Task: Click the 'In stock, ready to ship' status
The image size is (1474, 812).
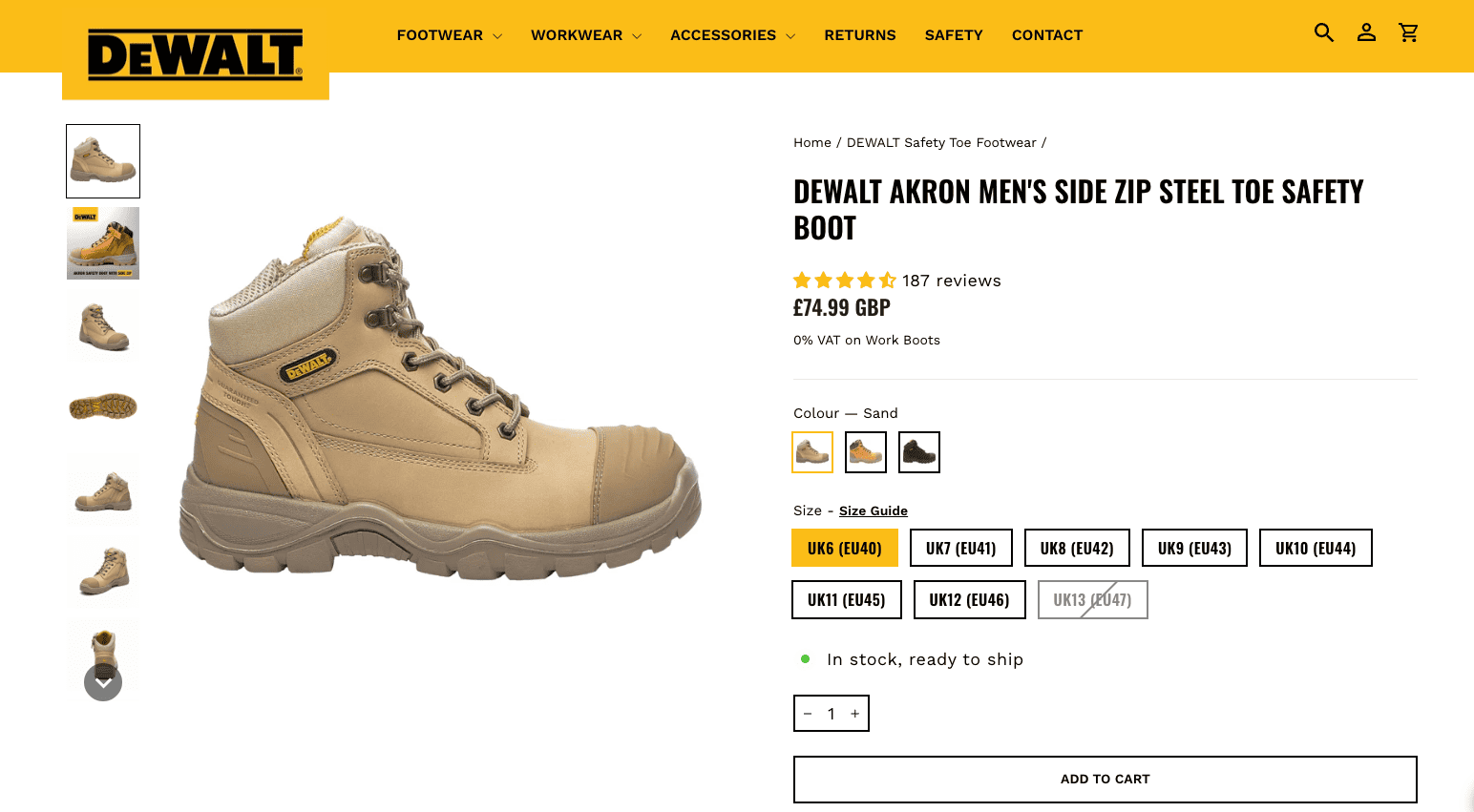Action: pos(925,659)
